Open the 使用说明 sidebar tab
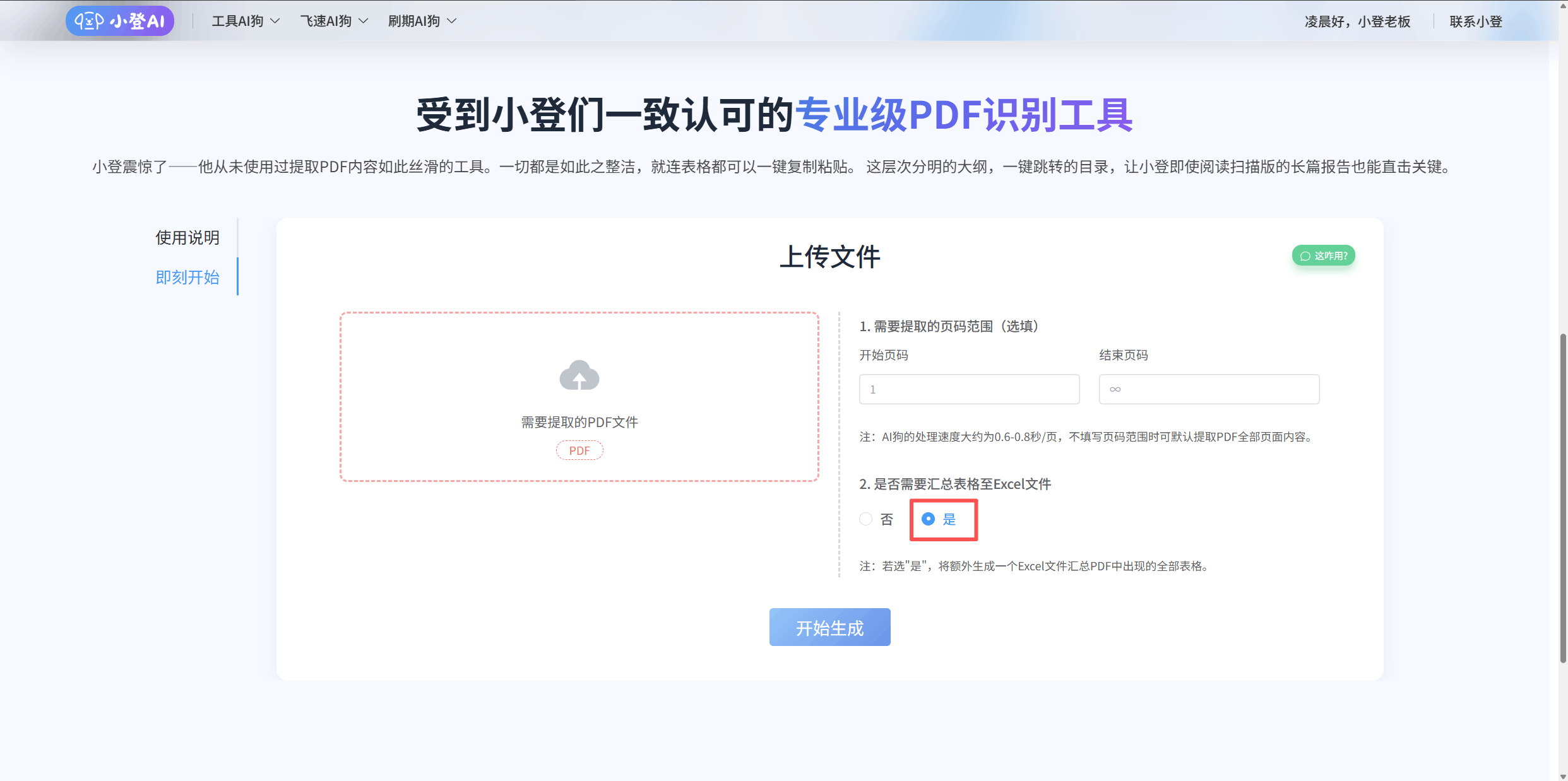1568x781 pixels. click(187, 238)
